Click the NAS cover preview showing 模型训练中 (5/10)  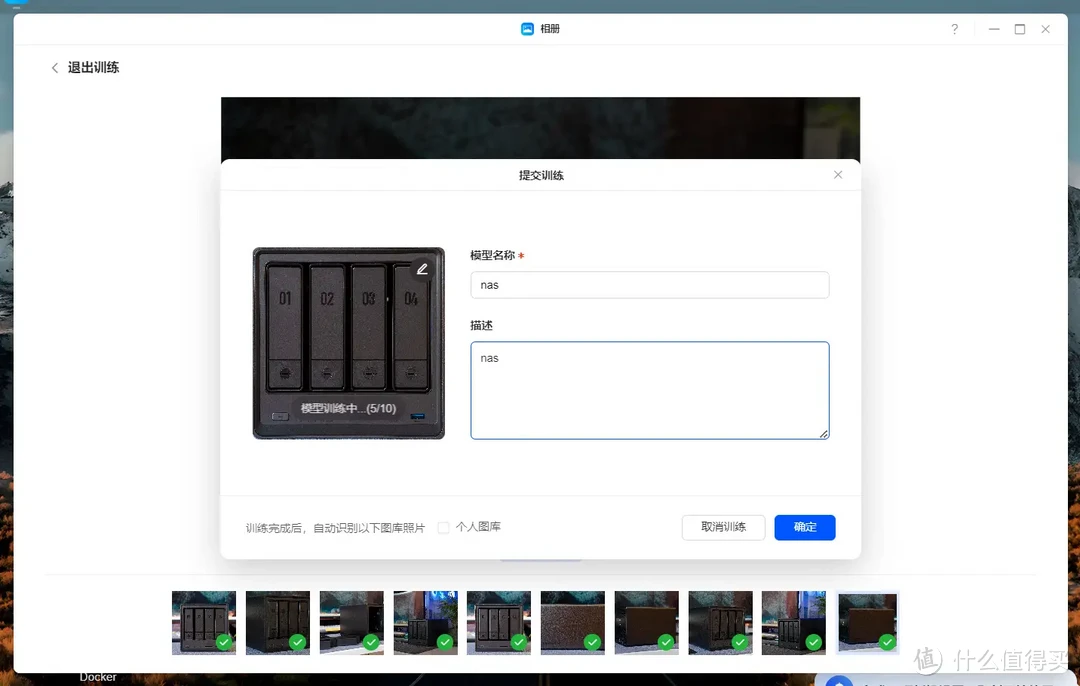(348, 343)
